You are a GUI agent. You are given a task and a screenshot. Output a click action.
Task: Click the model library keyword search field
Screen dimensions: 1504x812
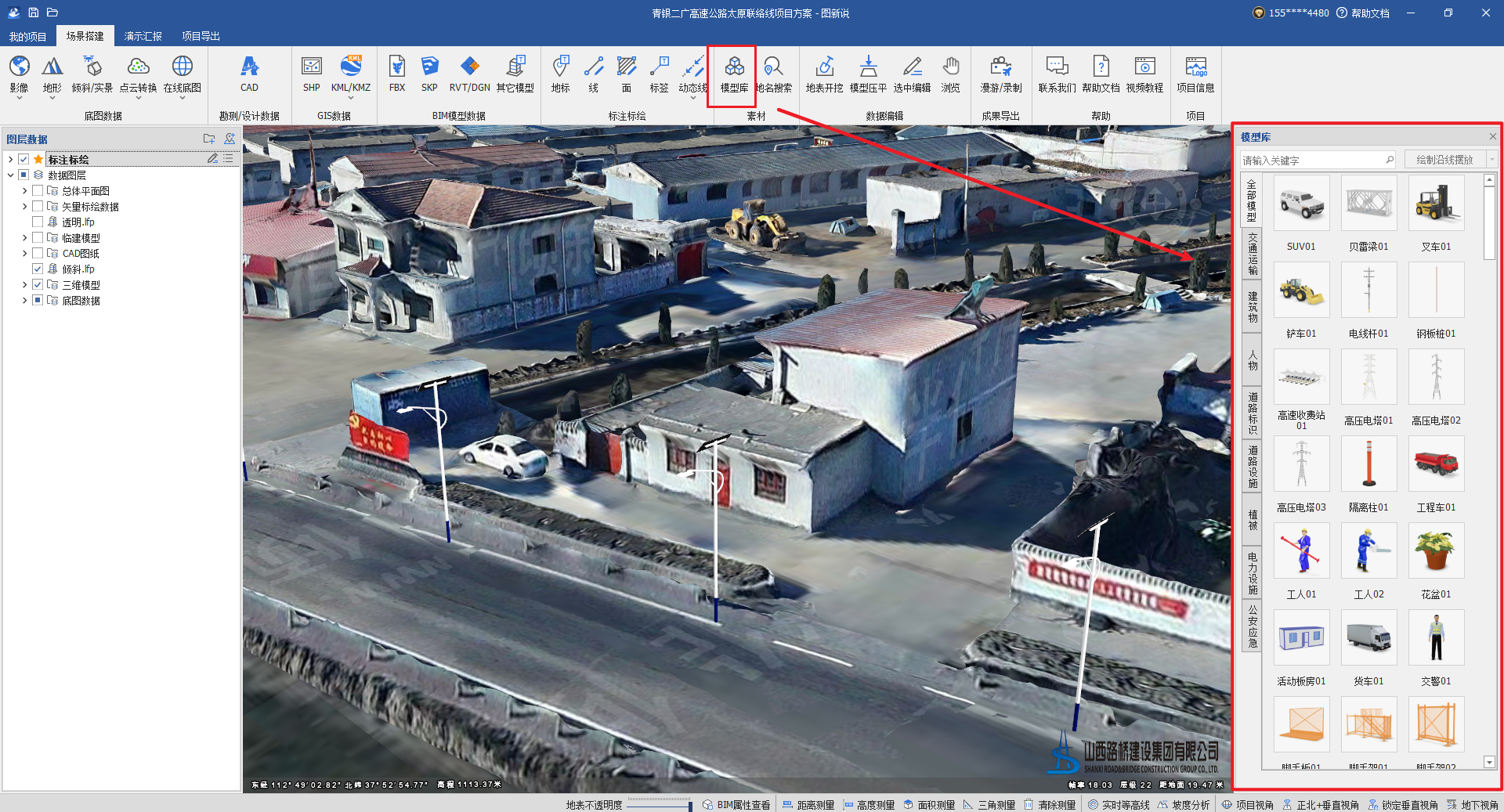1312,161
